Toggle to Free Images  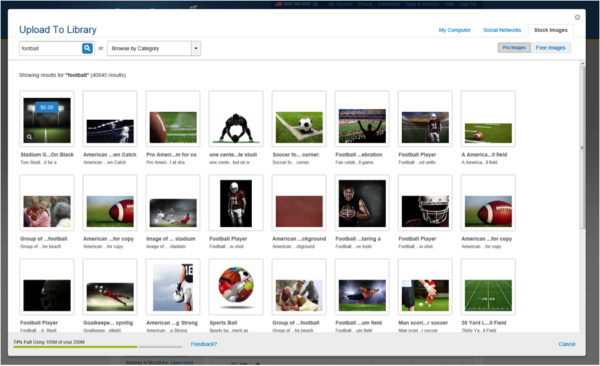[x=550, y=47]
